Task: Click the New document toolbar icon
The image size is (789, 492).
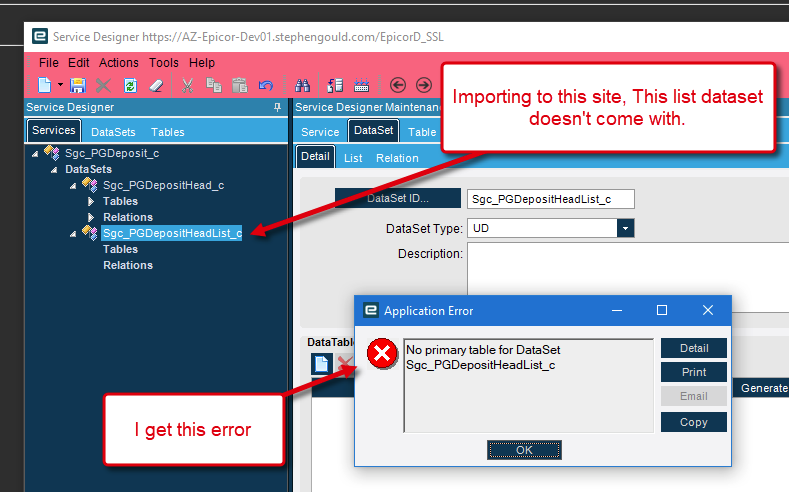Action: point(45,86)
